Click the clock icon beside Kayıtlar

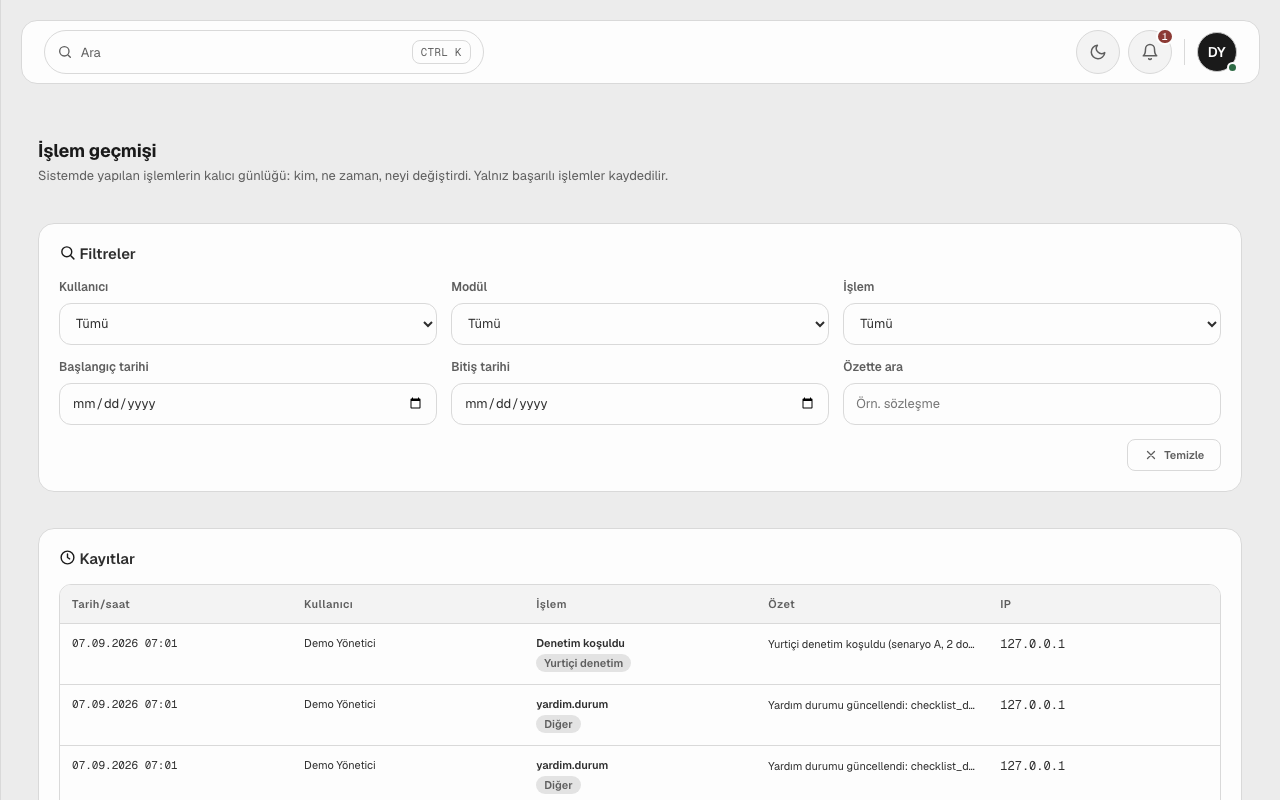[68, 558]
